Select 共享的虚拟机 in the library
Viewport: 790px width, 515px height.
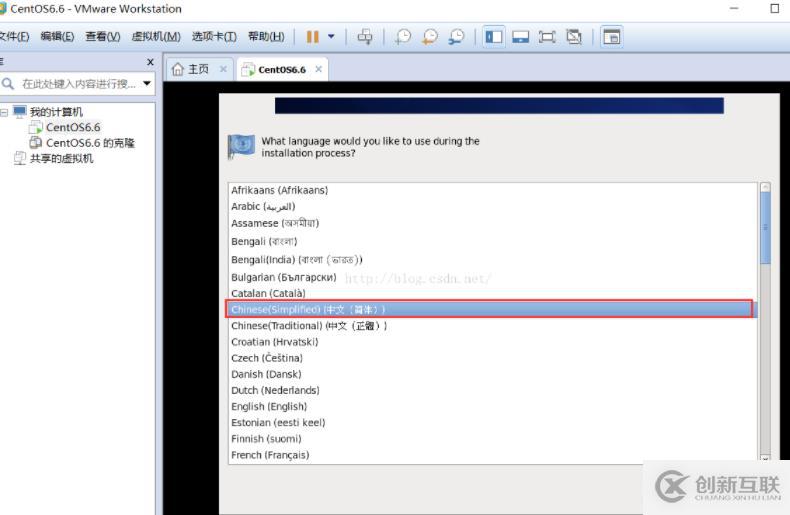(x=61, y=159)
